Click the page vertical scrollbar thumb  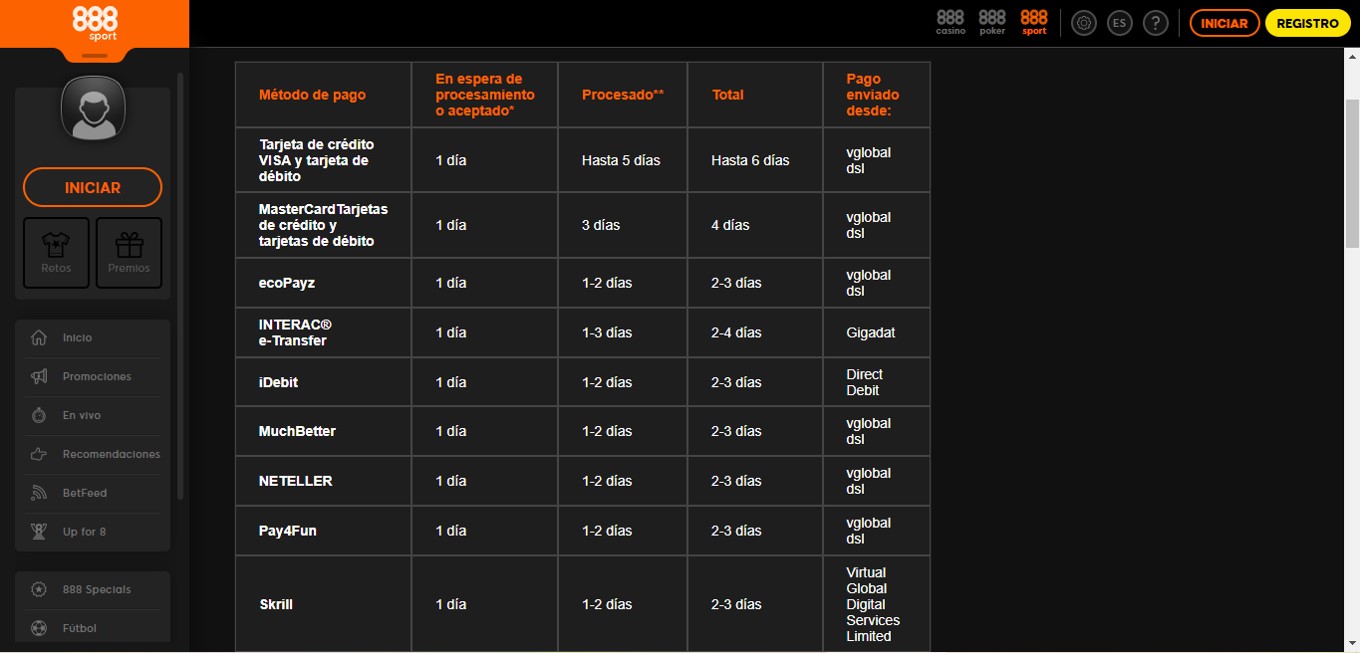tap(1352, 173)
